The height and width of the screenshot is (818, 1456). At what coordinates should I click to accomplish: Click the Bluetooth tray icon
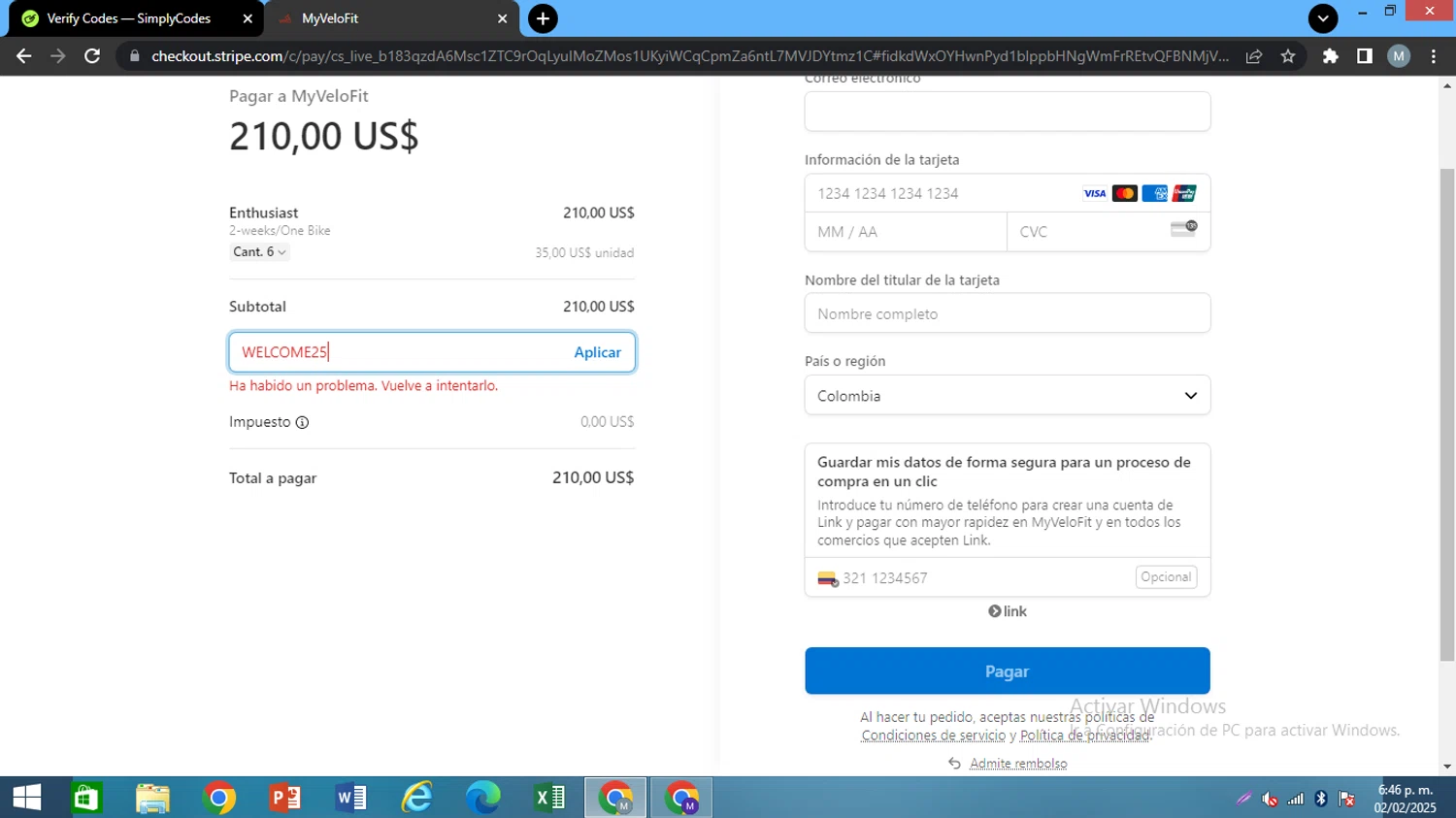[x=1321, y=799]
